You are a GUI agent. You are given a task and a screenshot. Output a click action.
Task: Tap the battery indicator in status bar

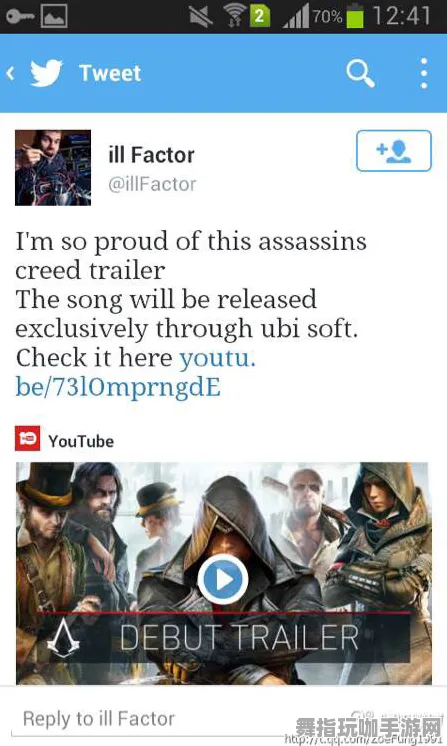[x=354, y=16]
